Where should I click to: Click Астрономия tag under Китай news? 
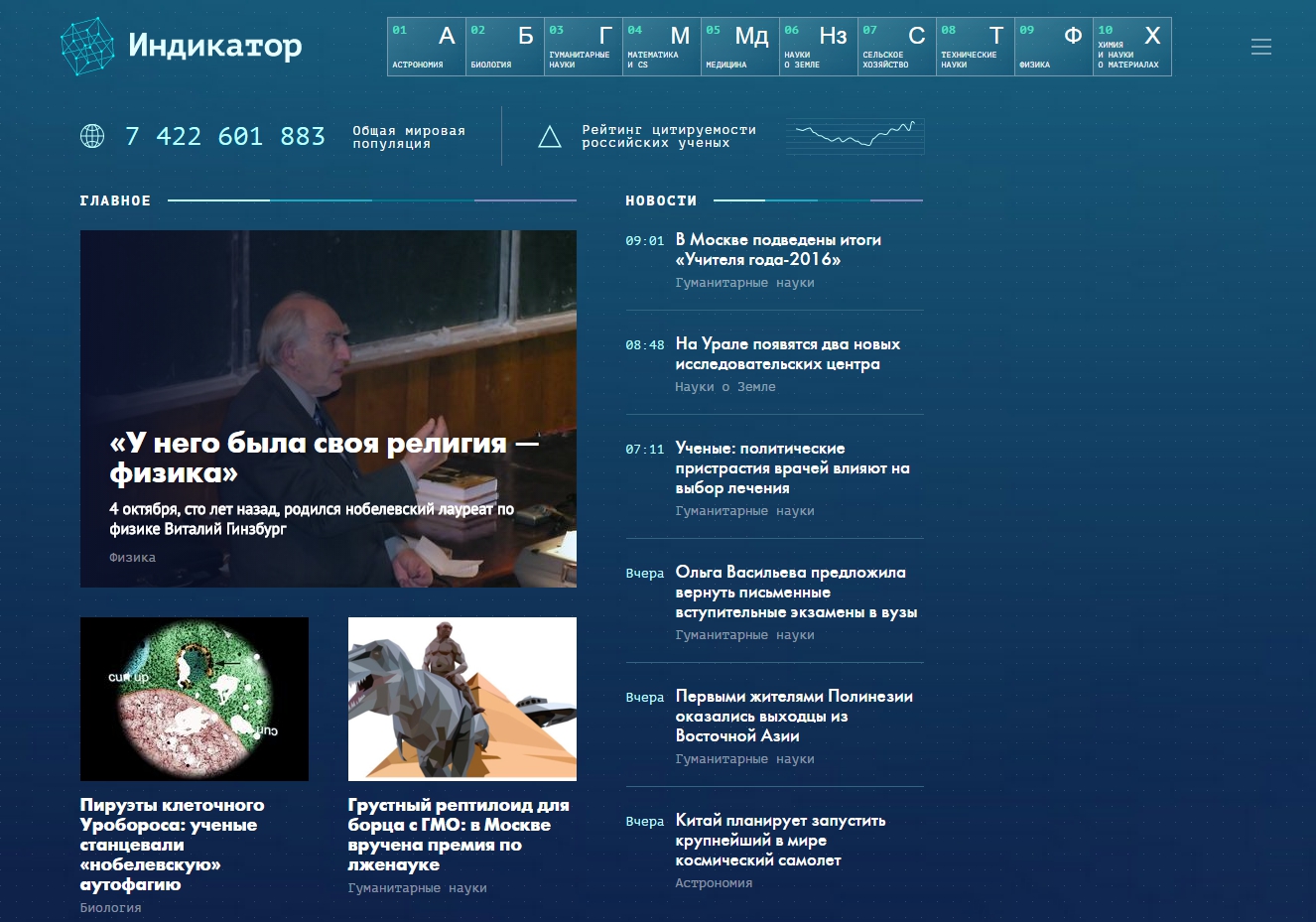(x=714, y=883)
